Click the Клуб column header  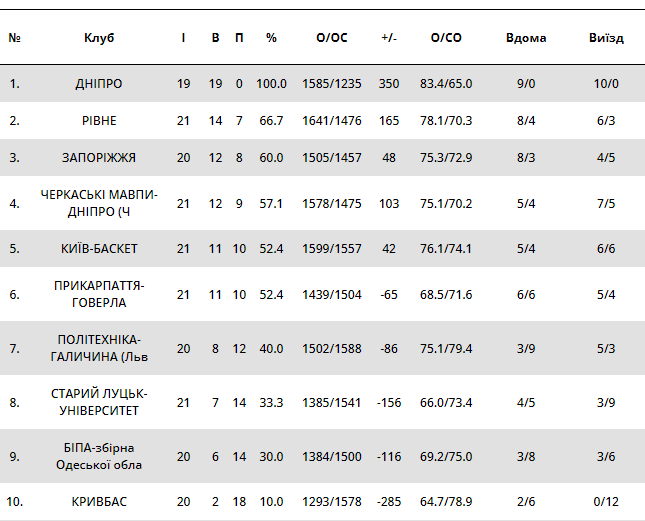click(99, 38)
